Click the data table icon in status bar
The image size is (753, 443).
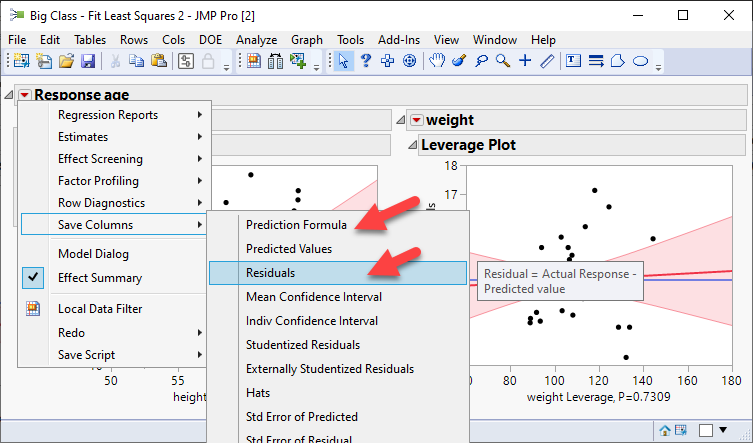click(x=680, y=431)
